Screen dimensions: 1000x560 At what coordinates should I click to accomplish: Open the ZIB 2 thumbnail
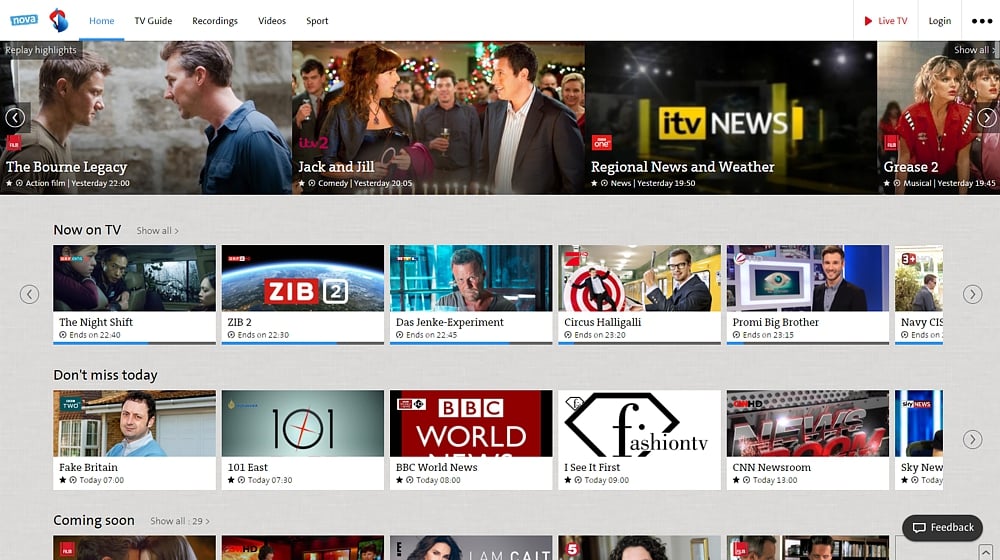coord(303,278)
